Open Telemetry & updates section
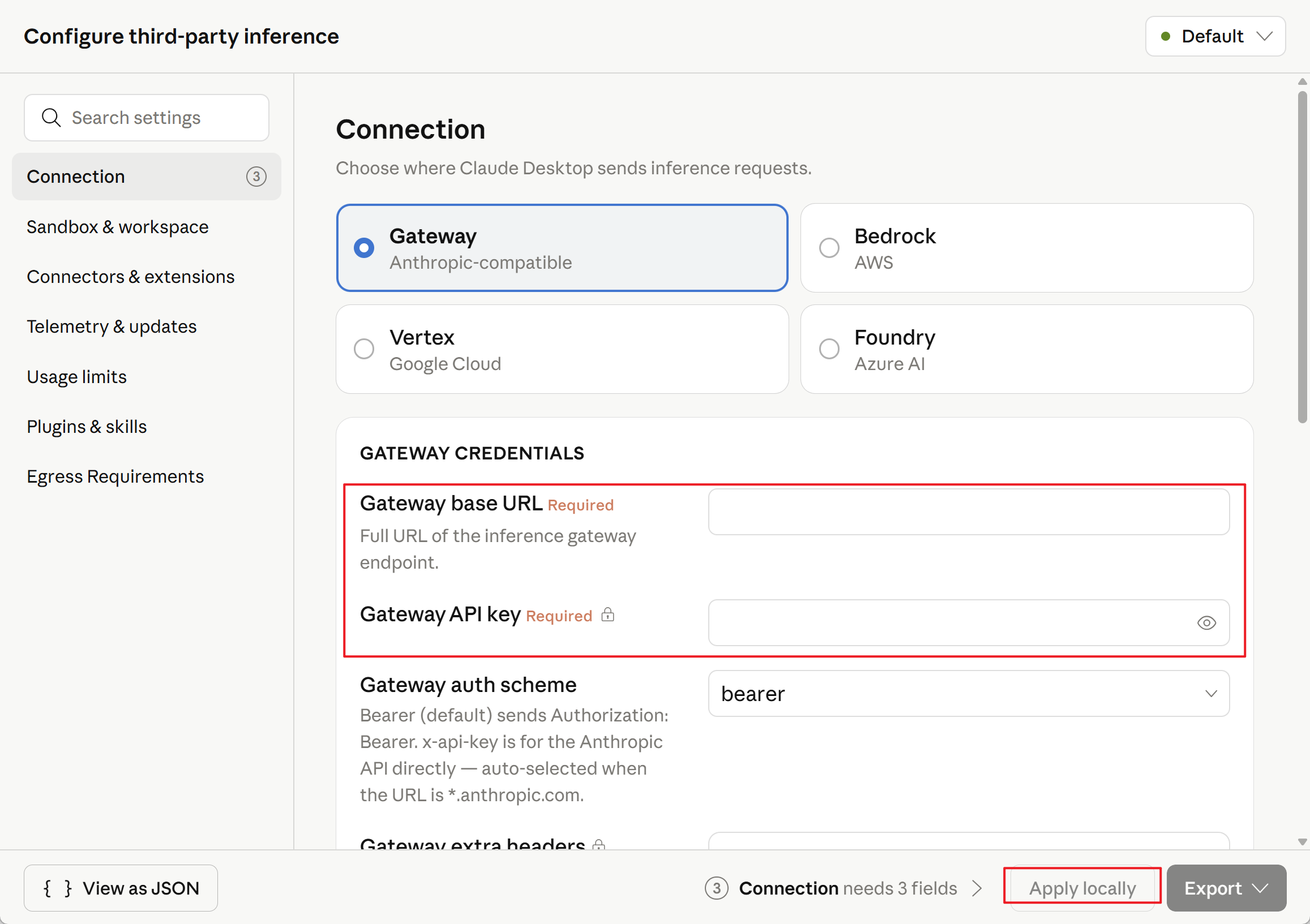 (x=147, y=326)
